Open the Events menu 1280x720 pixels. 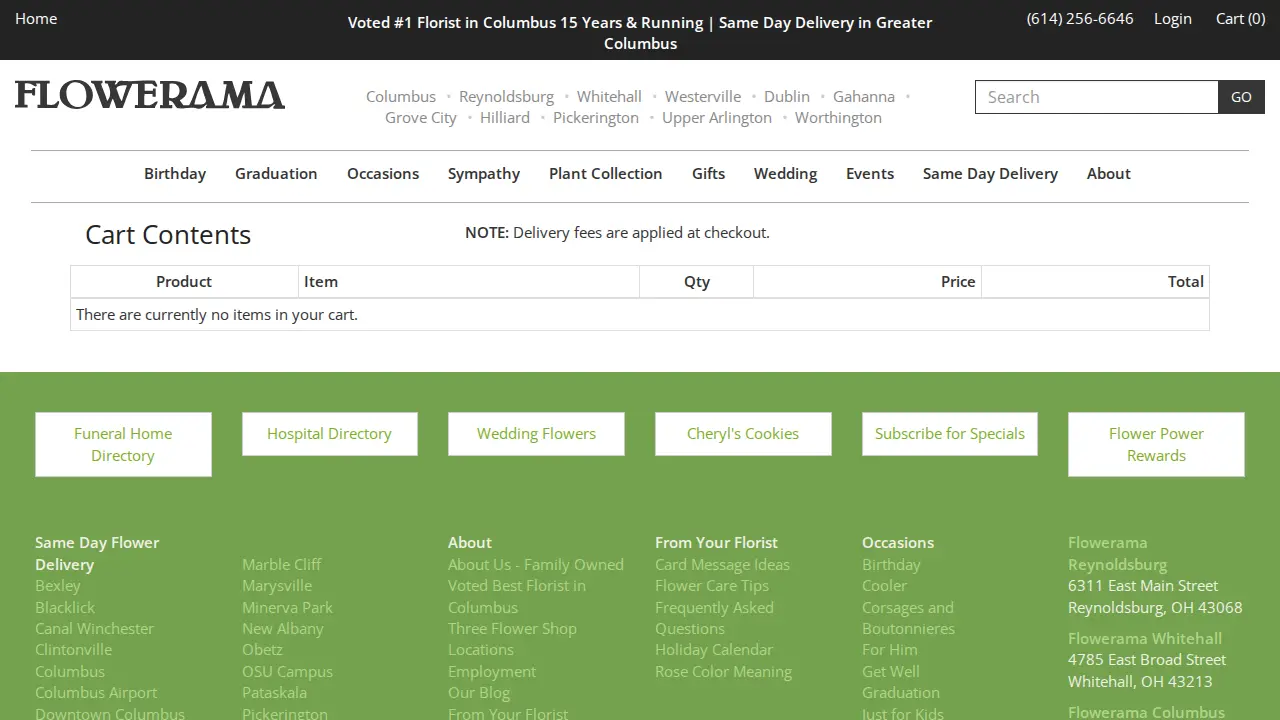[x=870, y=174]
